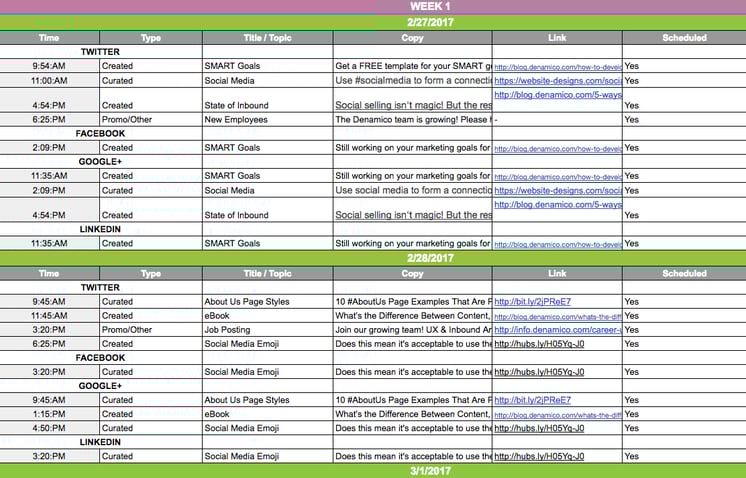Open the whats-the-diff link in 11:45:AM row

click(558, 317)
